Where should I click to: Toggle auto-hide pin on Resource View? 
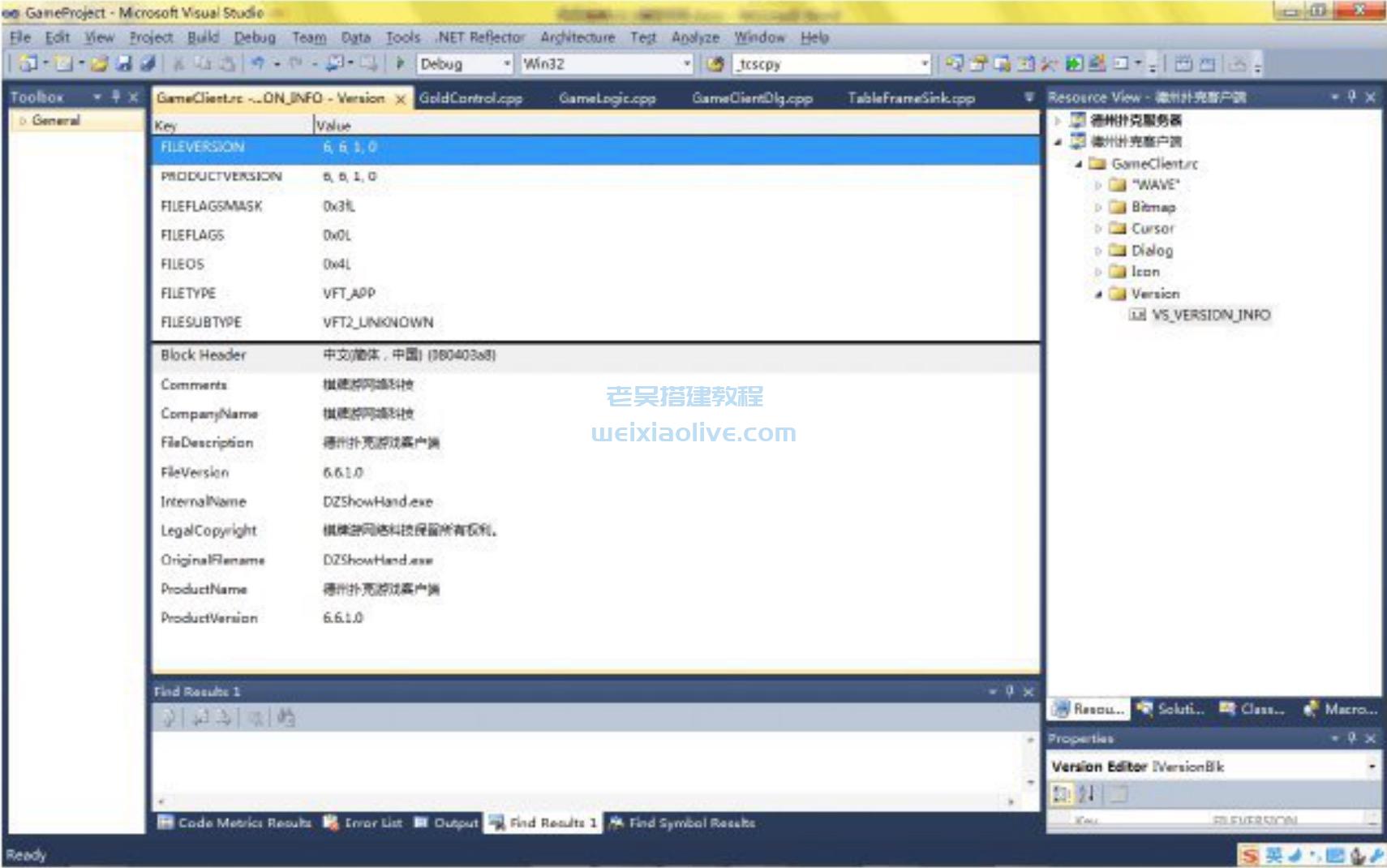click(1353, 97)
